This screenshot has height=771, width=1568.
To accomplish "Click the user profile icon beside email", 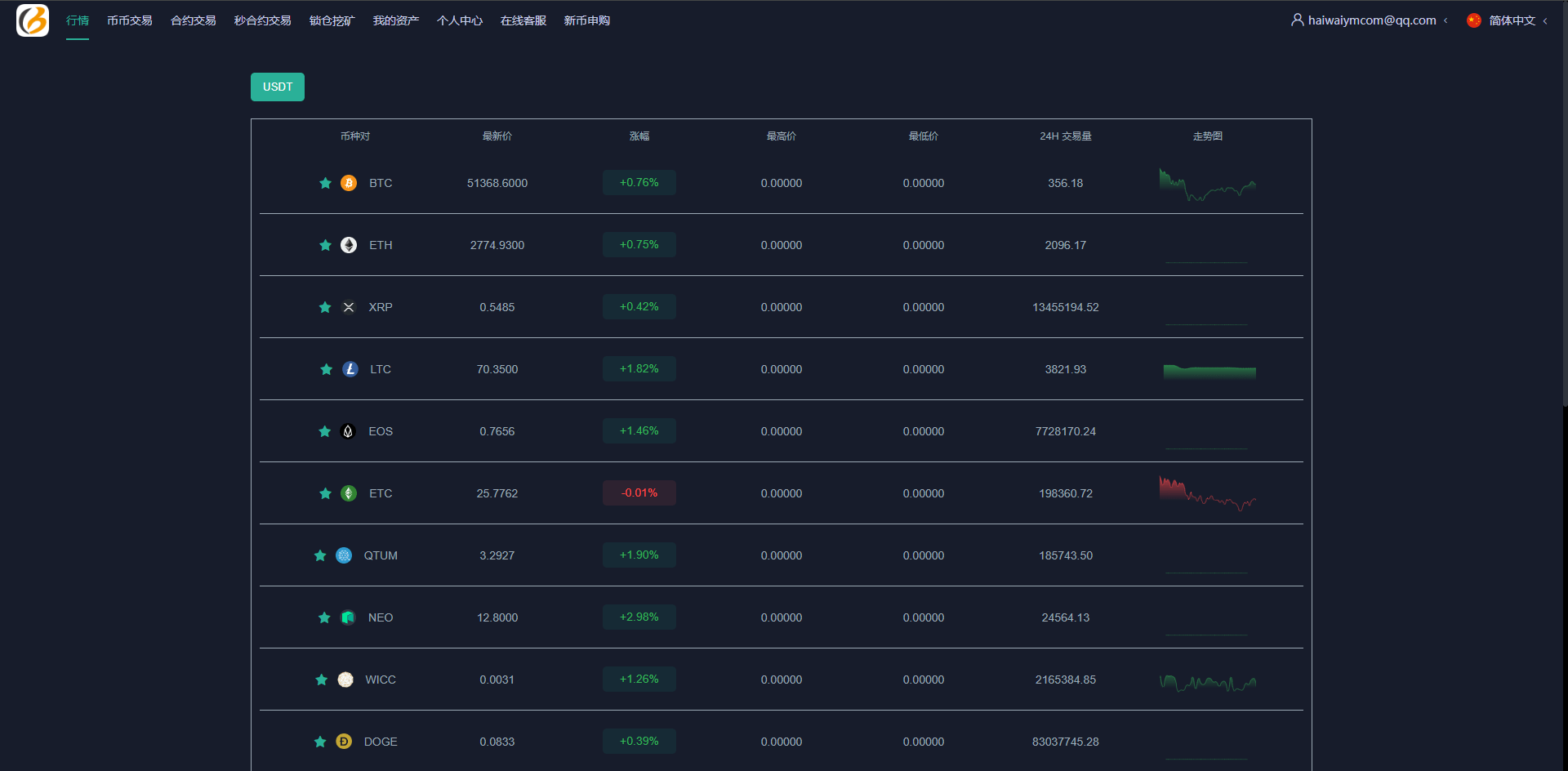I will click(1297, 20).
